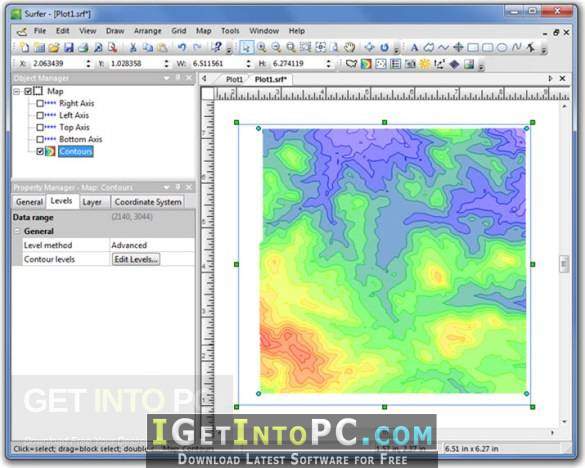Expand the standard toolbar options arrow
The width and height of the screenshot is (585, 468).
pos(229,50)
